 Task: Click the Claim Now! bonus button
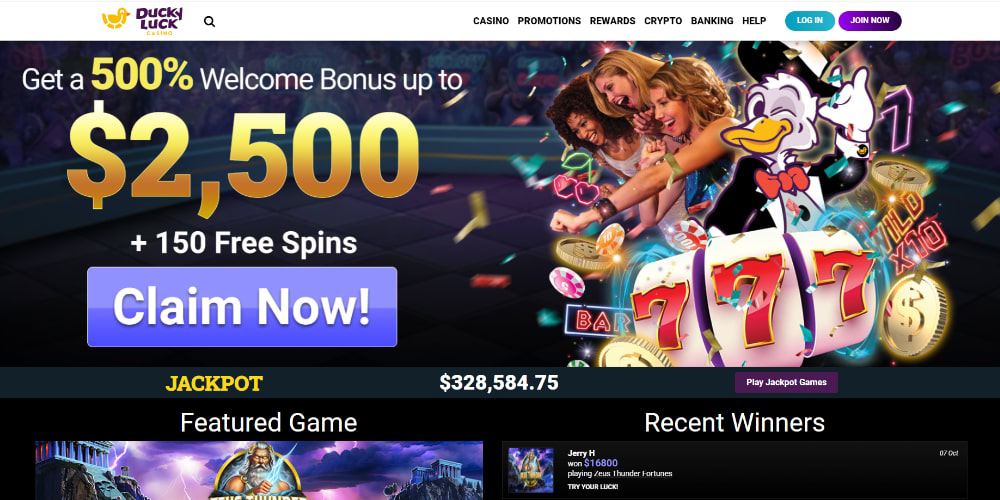[242, 307]
